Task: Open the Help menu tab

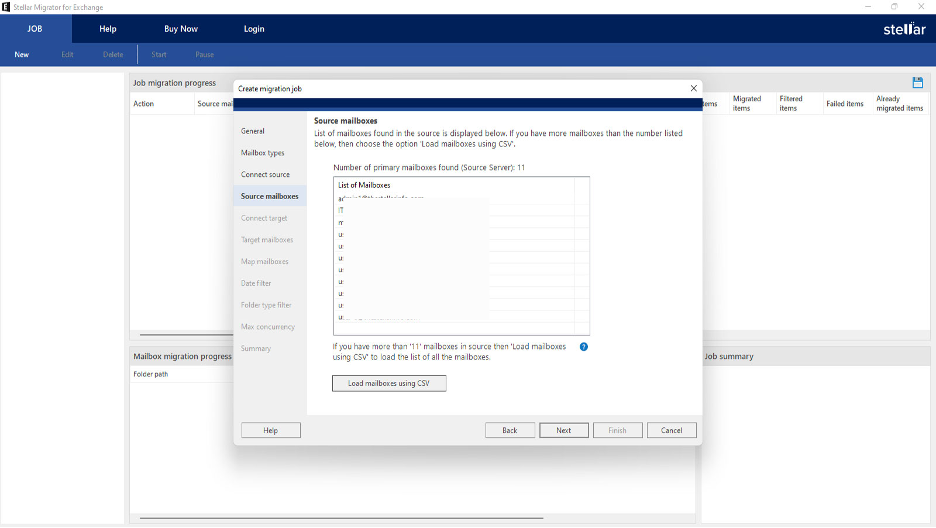Action: [x=108, y=29]
